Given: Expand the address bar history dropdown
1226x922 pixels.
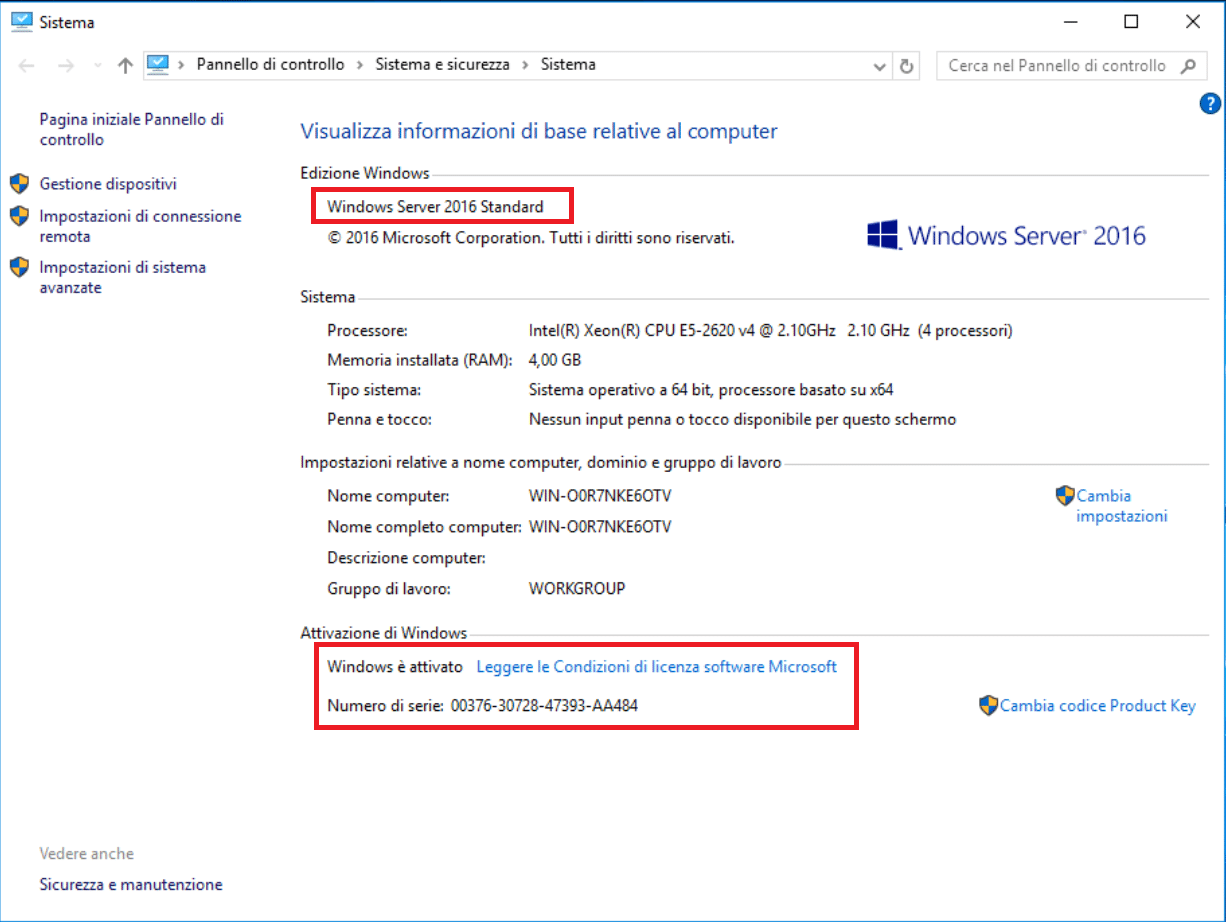Looking at the screenshot, I should click(880, 66).
